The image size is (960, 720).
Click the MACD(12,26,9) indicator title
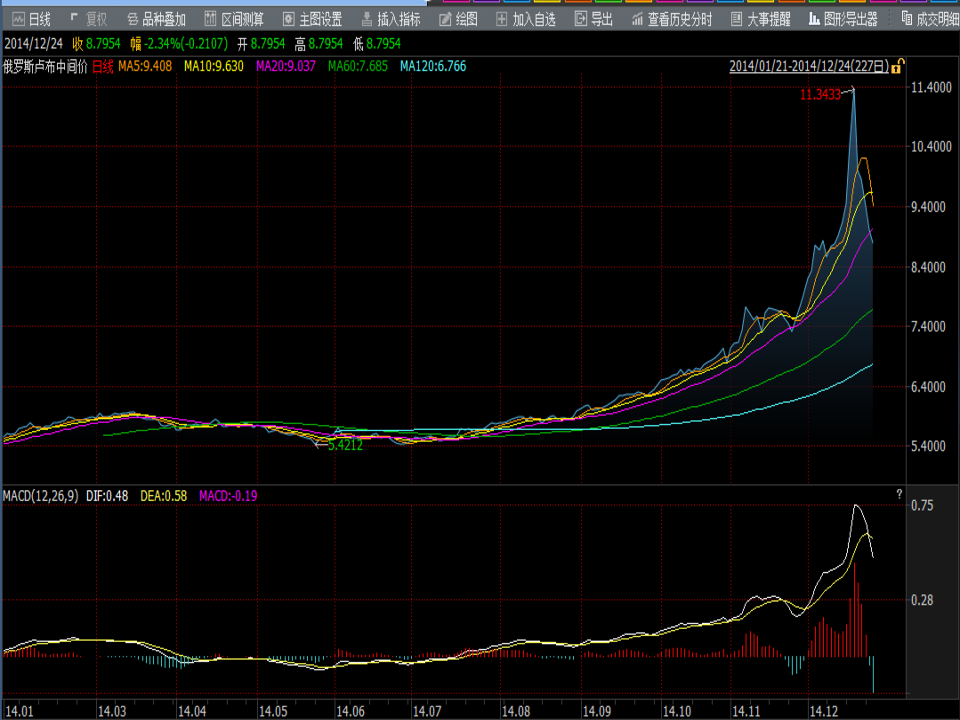(x=40, y=496)
